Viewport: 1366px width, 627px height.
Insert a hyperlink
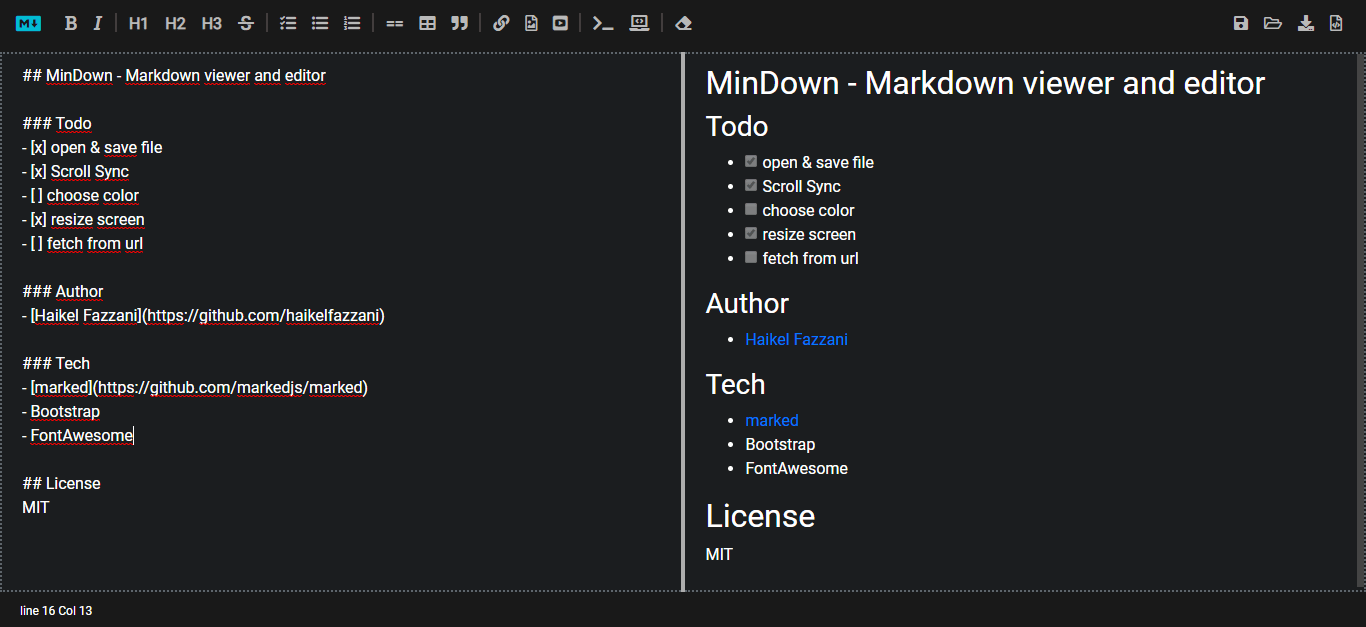[x=501, y=23]
